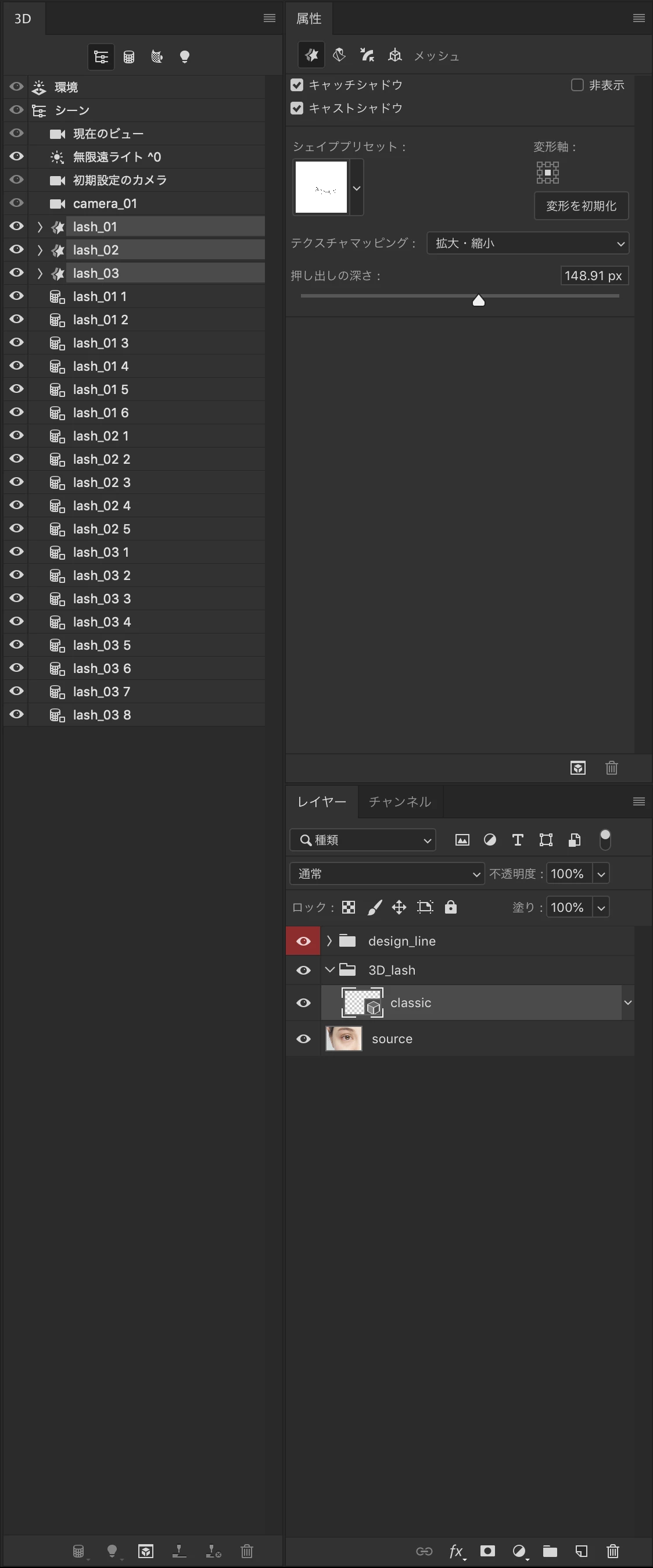
Task: Select the 変形軸 deformation axis grid
Action: click(548, 172)
